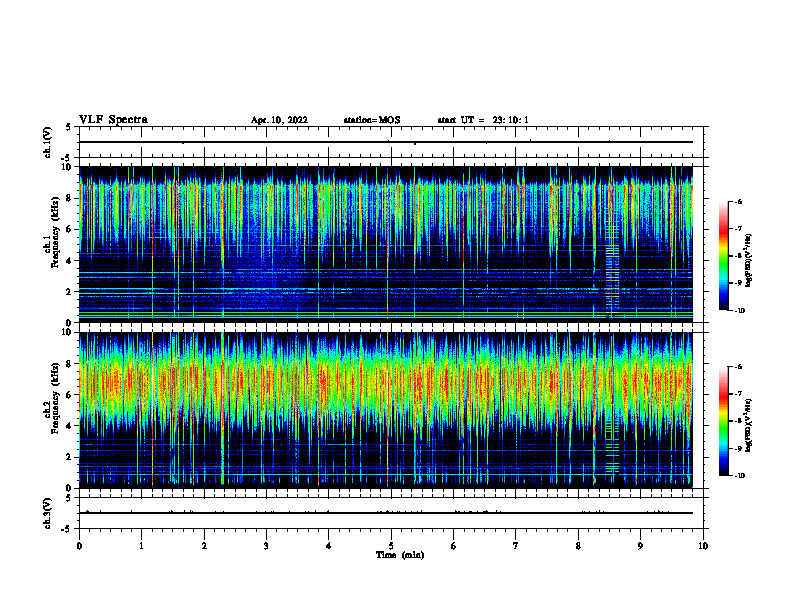Click time axis tick label "2"
The width and height of the screenshot is (792, 612).
coord(204,546)
